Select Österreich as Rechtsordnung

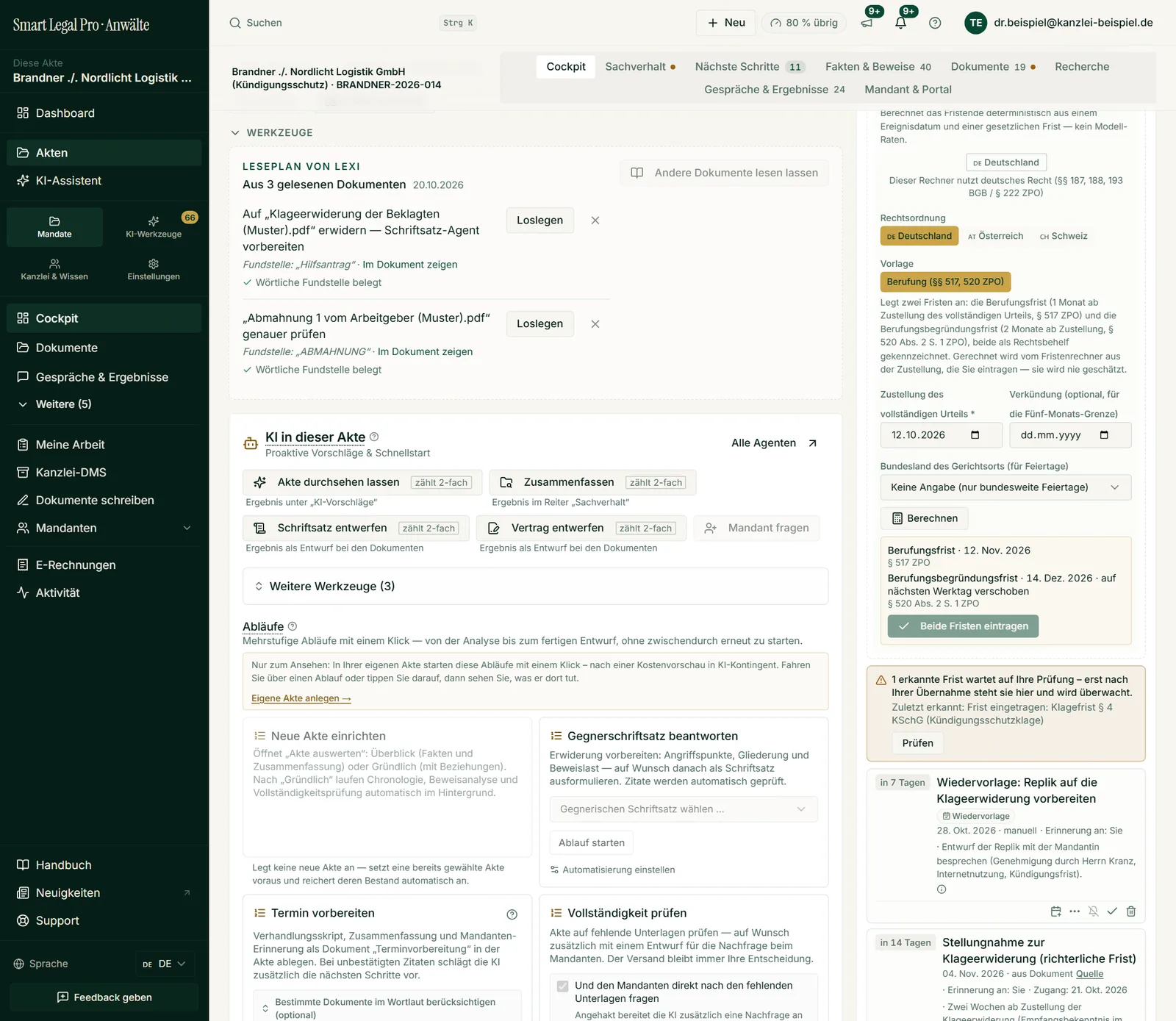tap(996, 236)
